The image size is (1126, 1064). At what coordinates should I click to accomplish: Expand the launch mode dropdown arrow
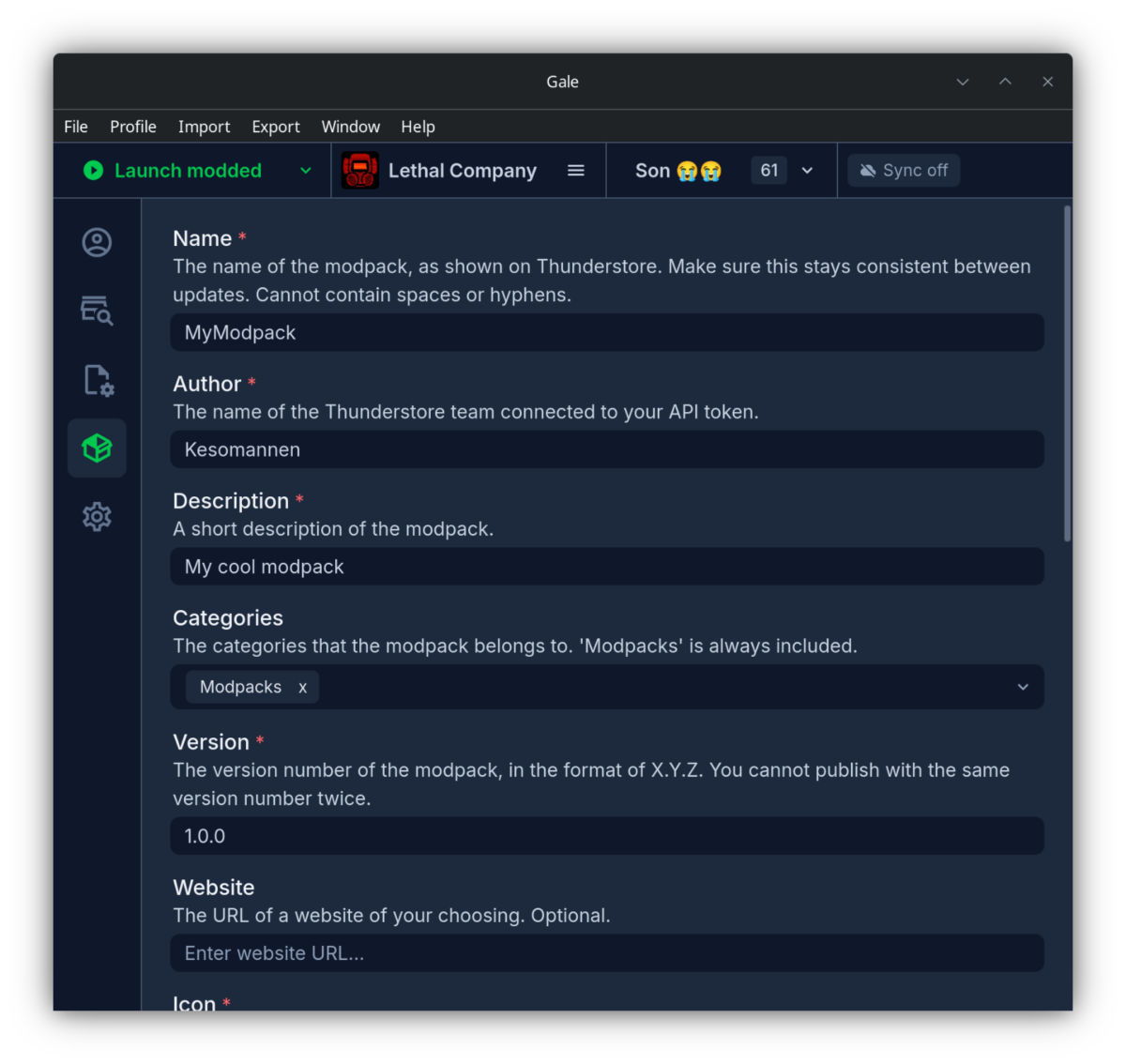306,171
